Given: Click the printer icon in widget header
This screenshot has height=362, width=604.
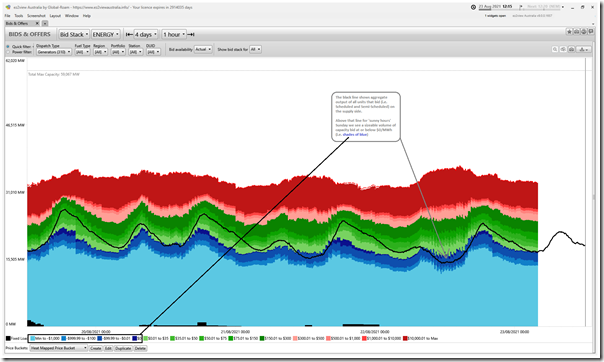Looking at the screenshot, I should (577, 32).
